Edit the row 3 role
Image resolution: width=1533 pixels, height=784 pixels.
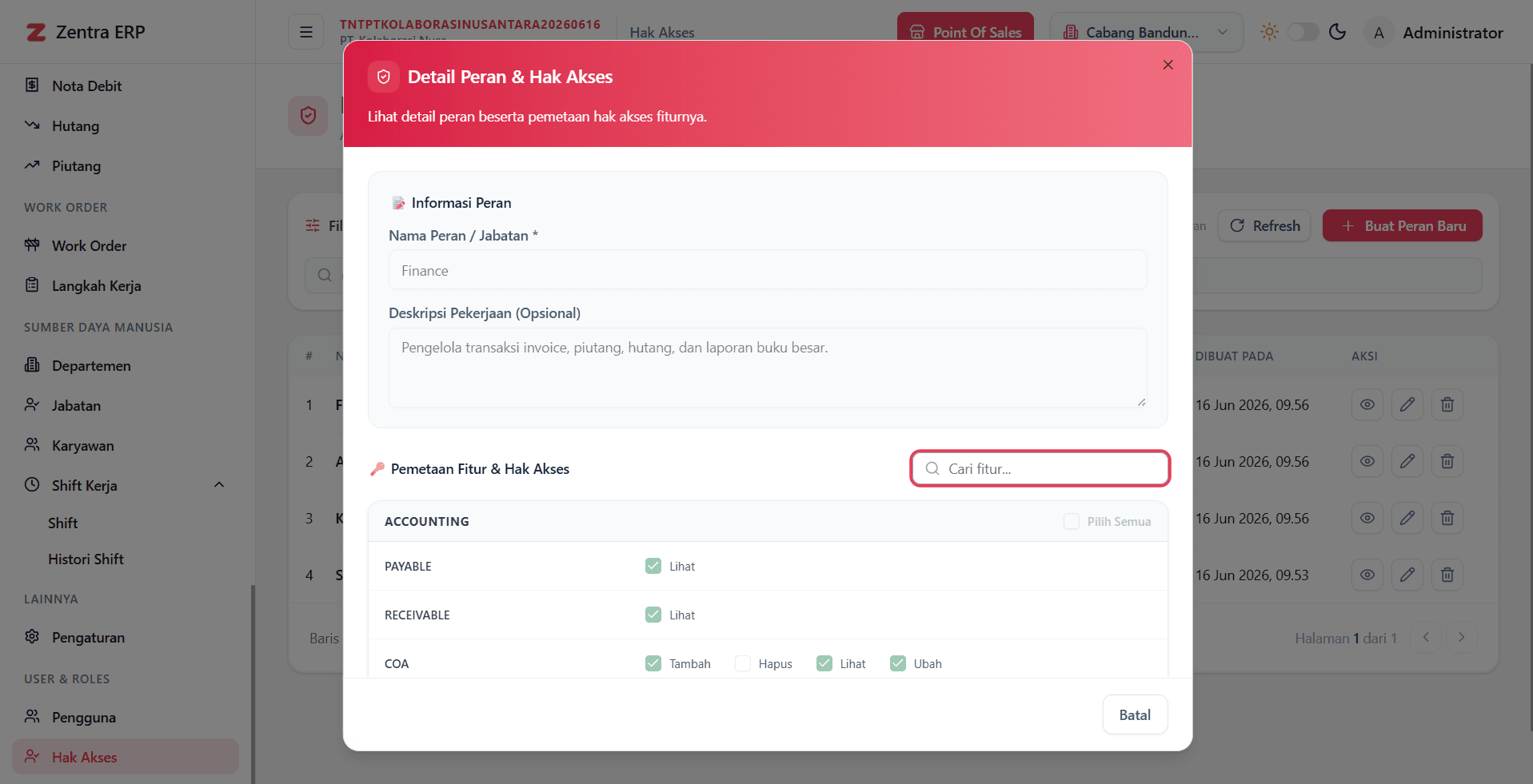click(x=1407, y=518)
